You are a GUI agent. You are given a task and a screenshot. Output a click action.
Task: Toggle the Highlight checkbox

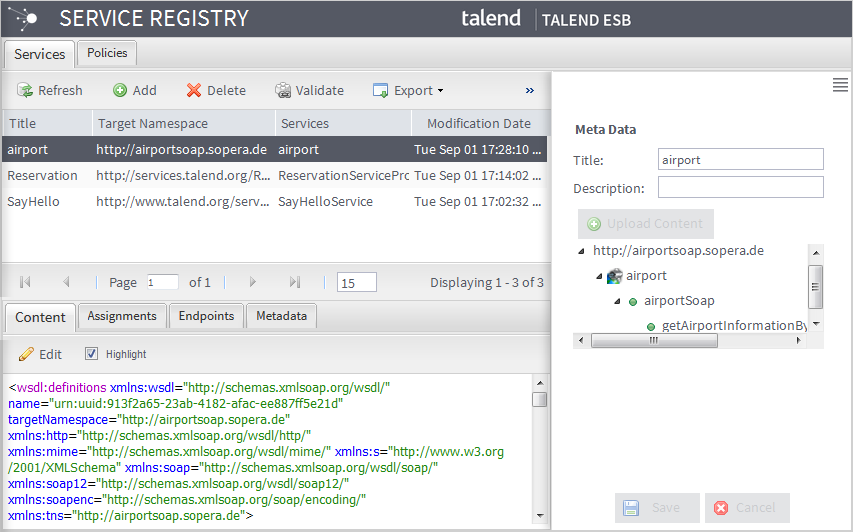click(x=91, y=354)
